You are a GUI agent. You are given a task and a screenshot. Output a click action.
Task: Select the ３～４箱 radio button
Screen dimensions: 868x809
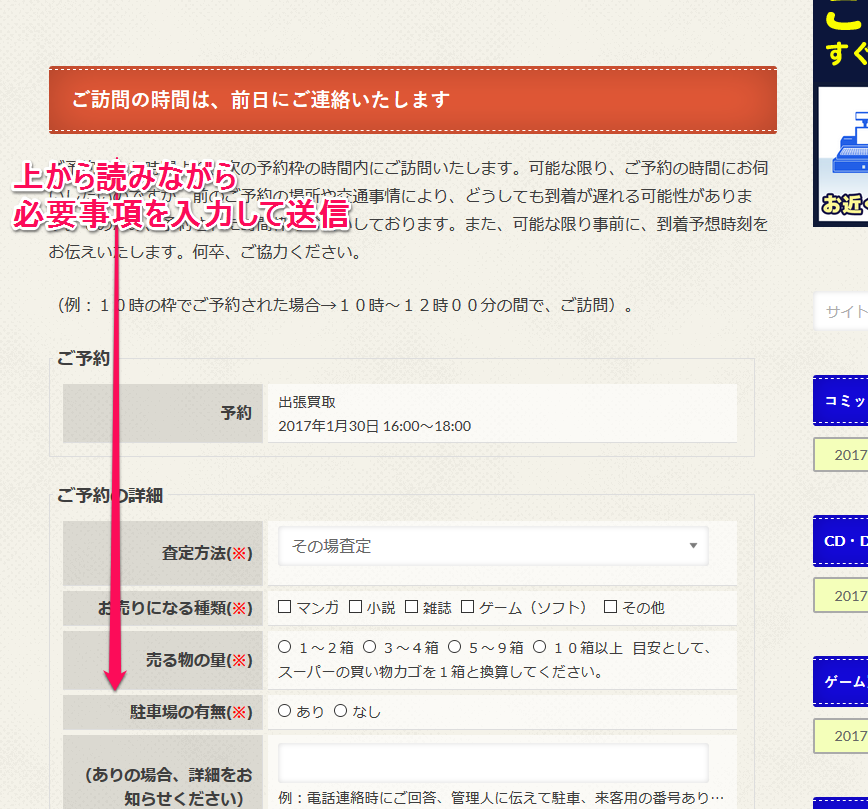pos(370,646)
